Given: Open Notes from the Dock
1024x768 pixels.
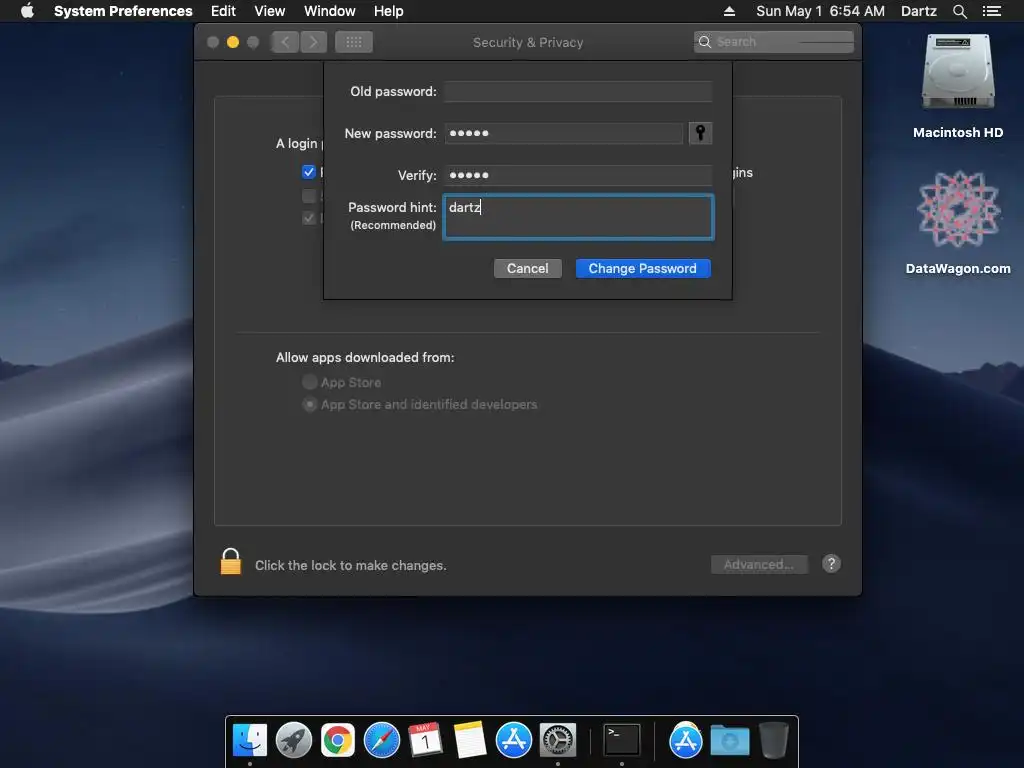Looking at the screenshot, I should tap(470, 741).
